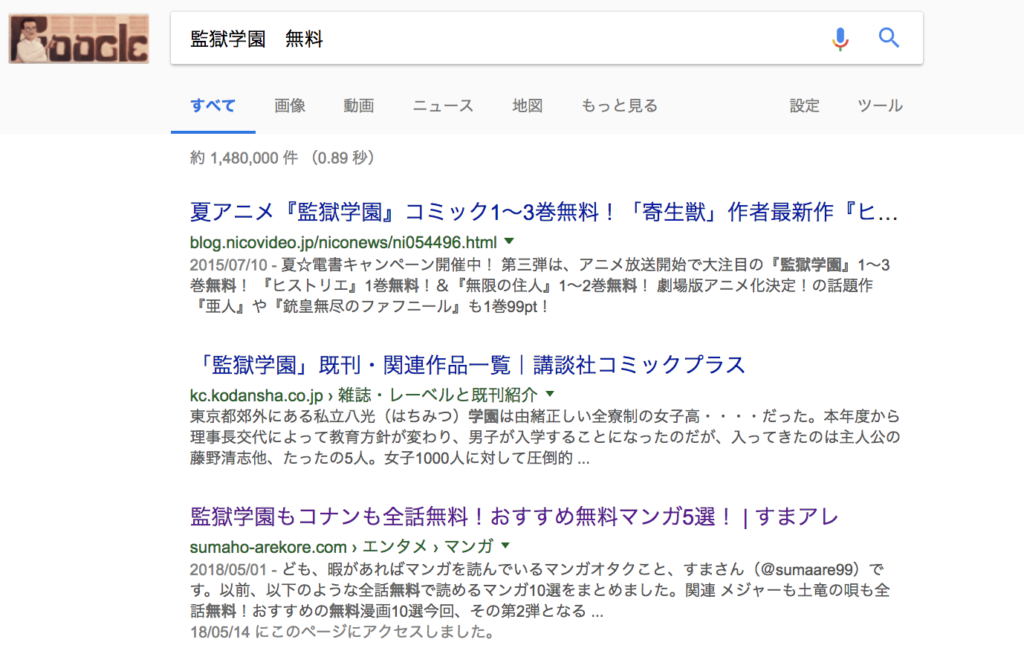Click the 東京都郊外にある私立八光 snippet text
1024x651 pixels.
[x=545, y=437]
